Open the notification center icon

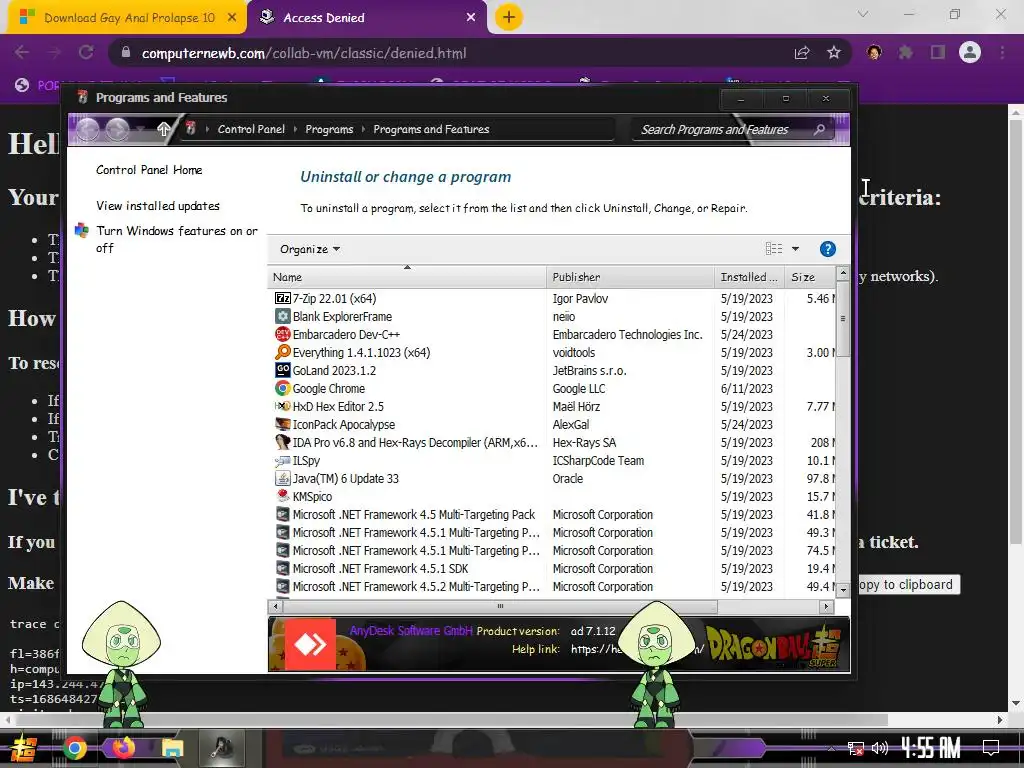(991, 748)
